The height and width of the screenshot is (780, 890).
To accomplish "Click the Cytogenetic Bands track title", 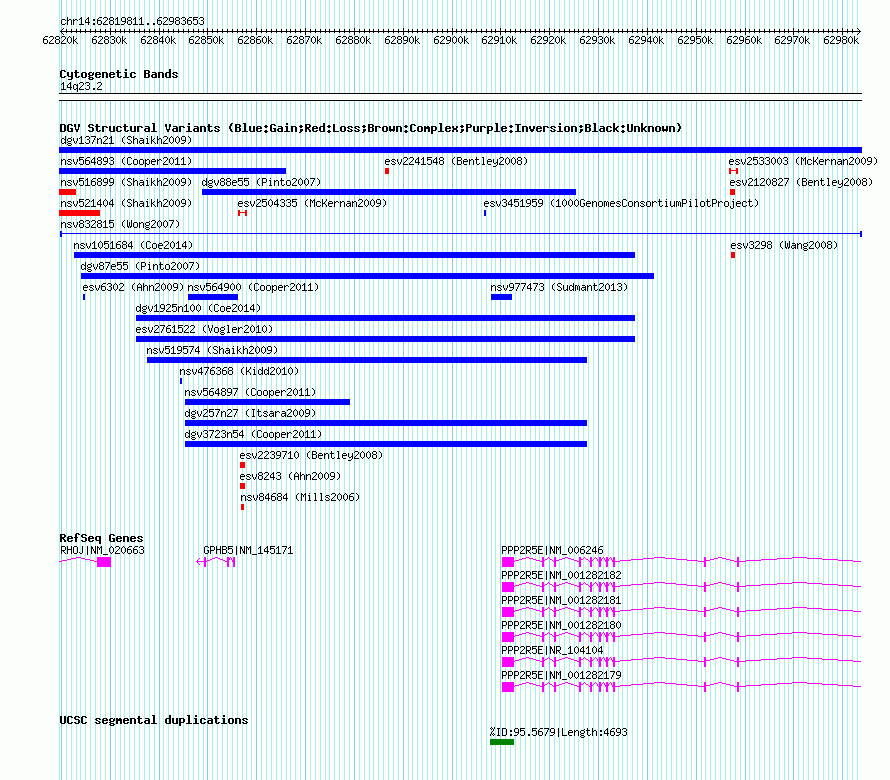I will point(119,74).
